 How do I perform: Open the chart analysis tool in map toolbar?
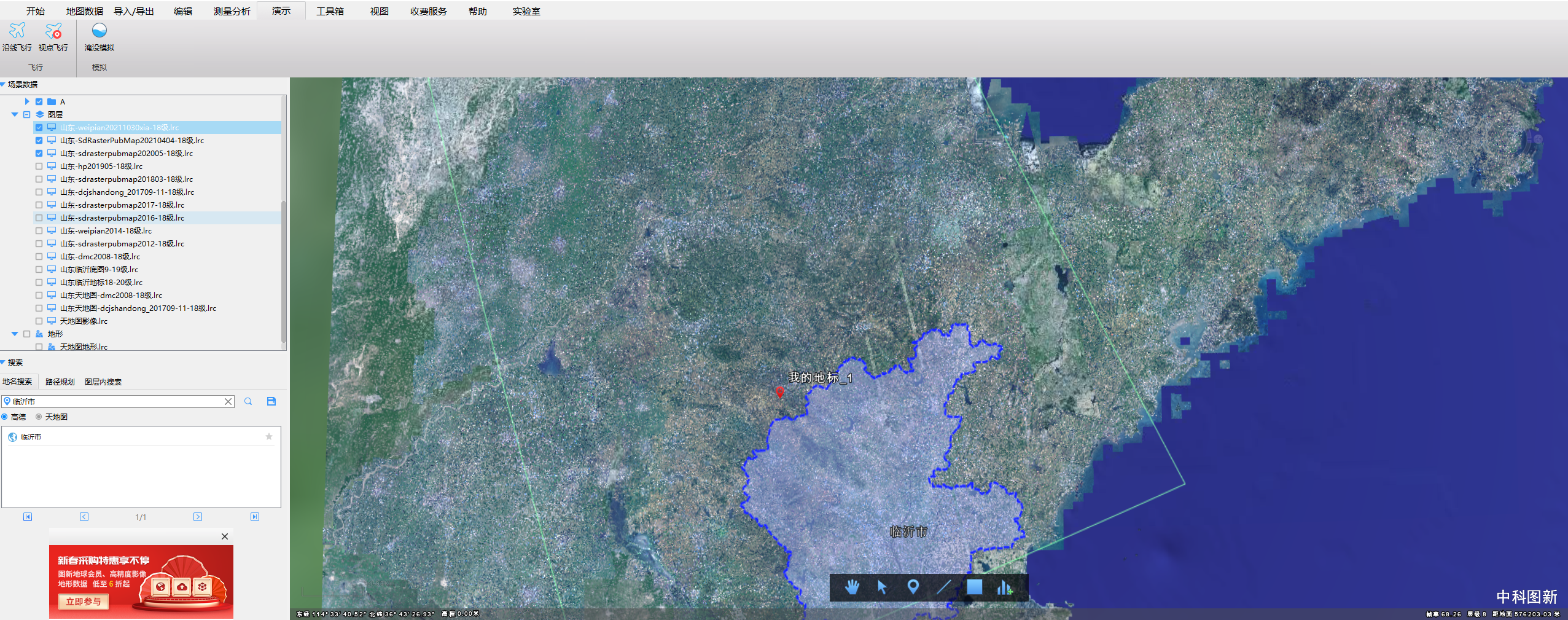coord(1005,587)
